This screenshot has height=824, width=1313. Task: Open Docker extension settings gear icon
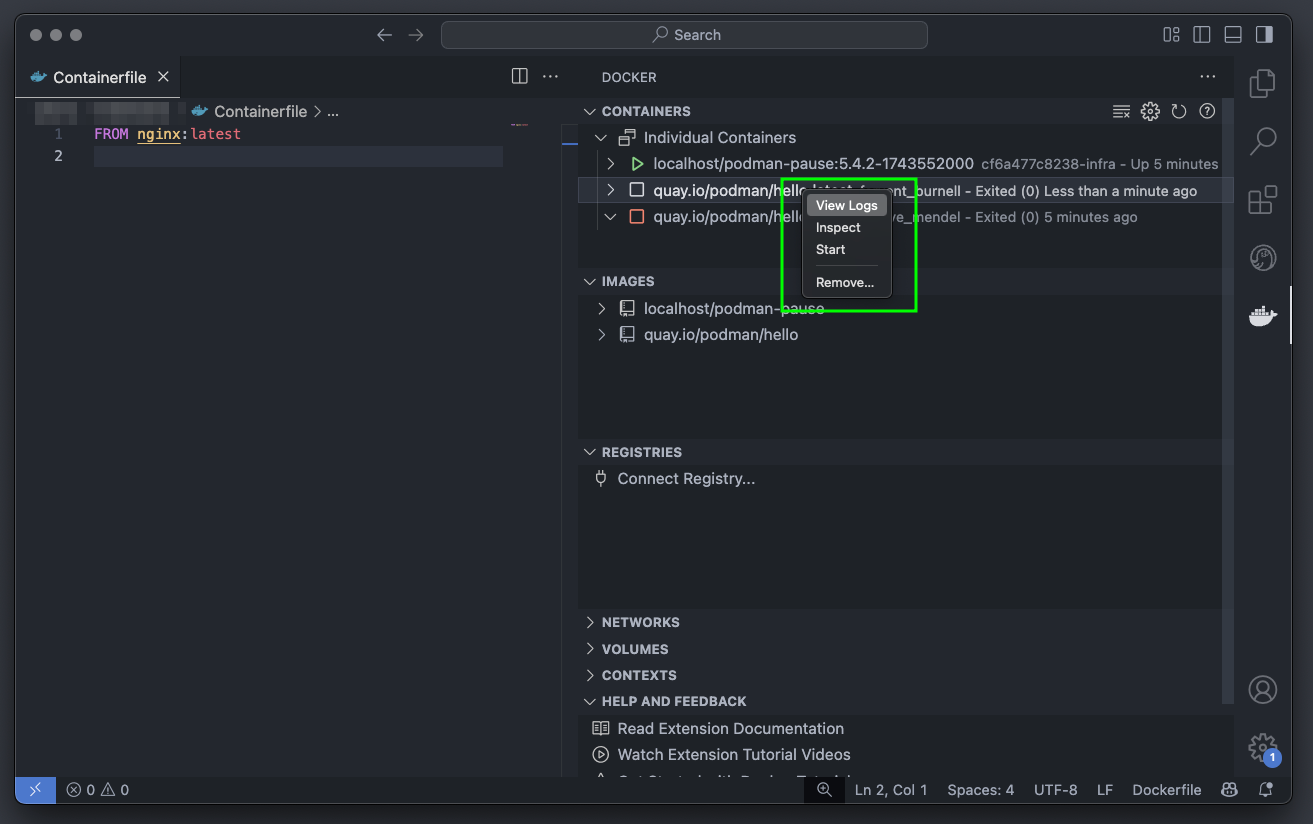pos(1149,111)
